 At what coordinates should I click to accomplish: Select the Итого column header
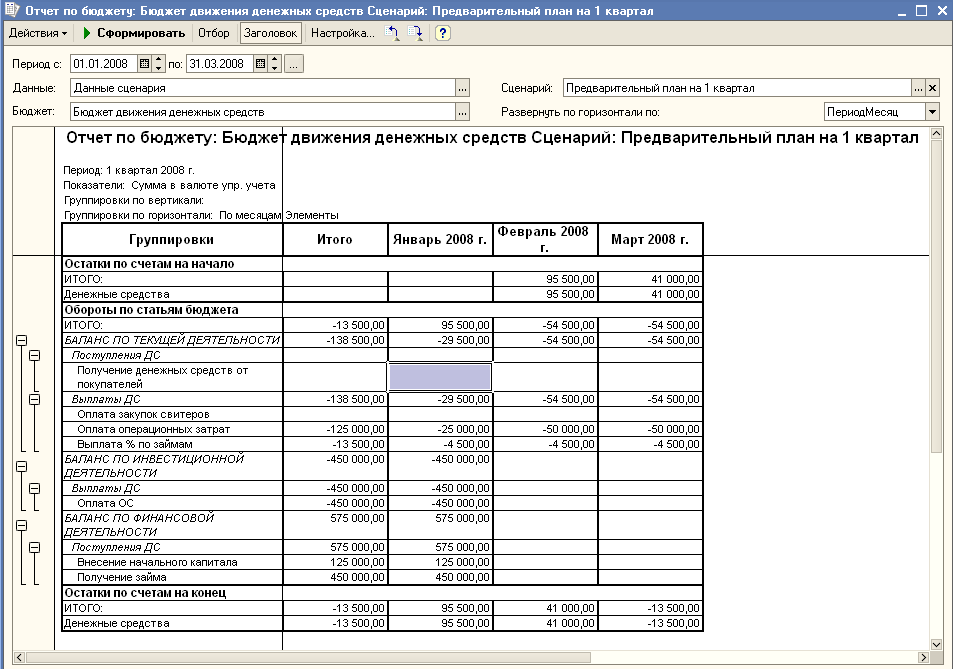pos(335,239)
